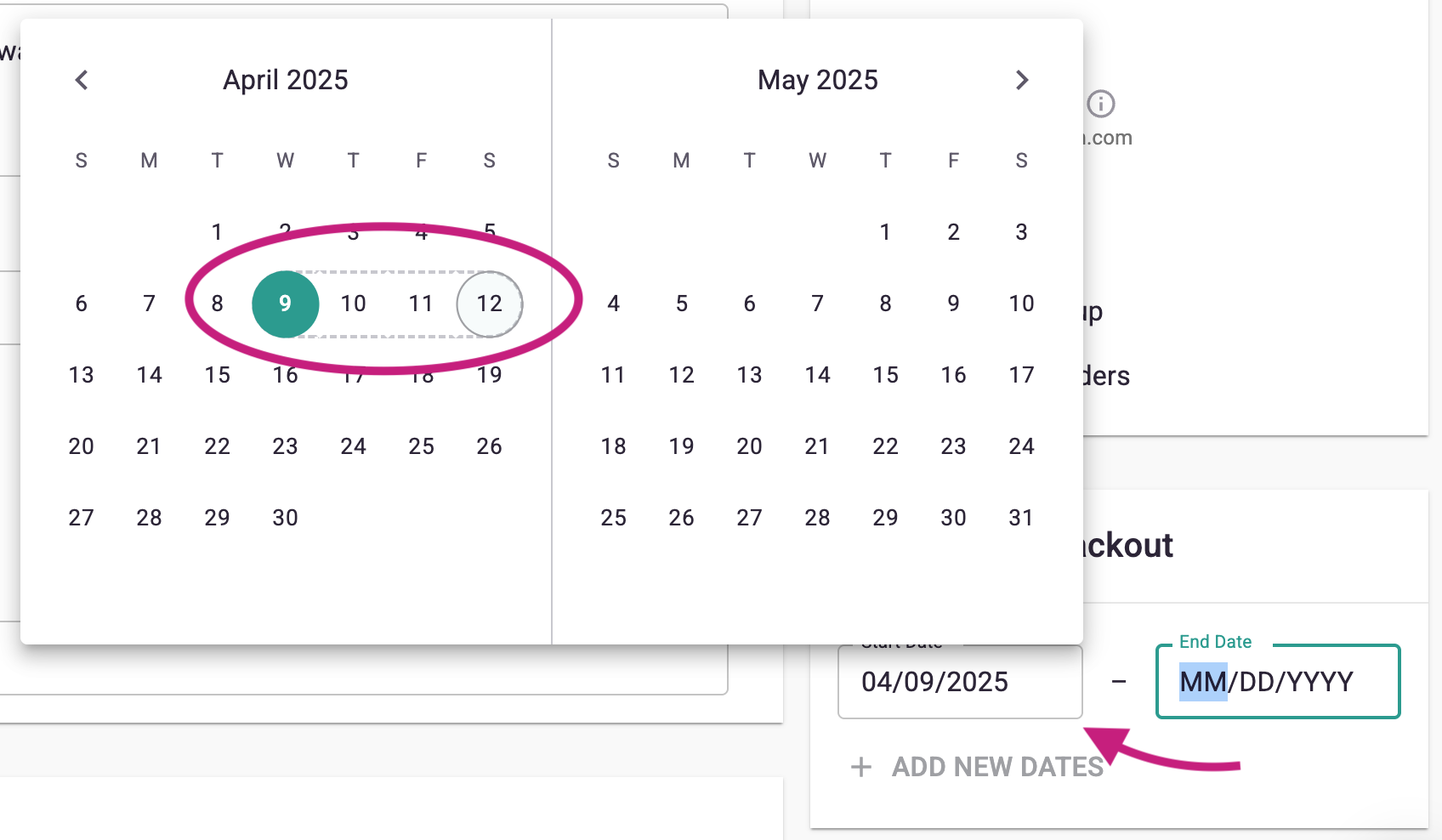Select April 27 on the calendar
This screenshot has width=1442, height=840.
(82, 517)
